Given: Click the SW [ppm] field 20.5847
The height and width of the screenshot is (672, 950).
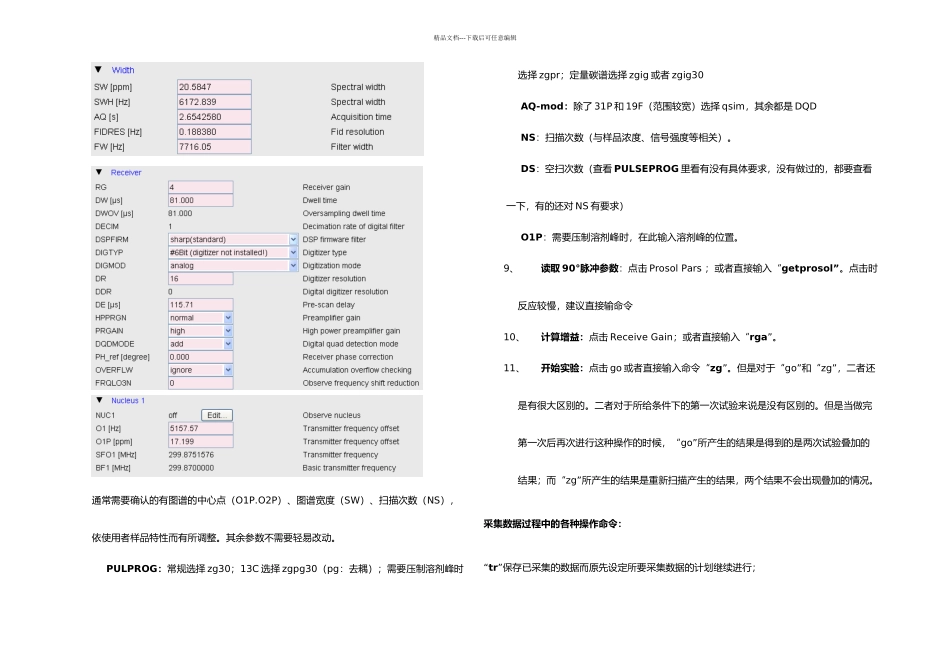Looking at the screenshot, I should coord(214,87).
